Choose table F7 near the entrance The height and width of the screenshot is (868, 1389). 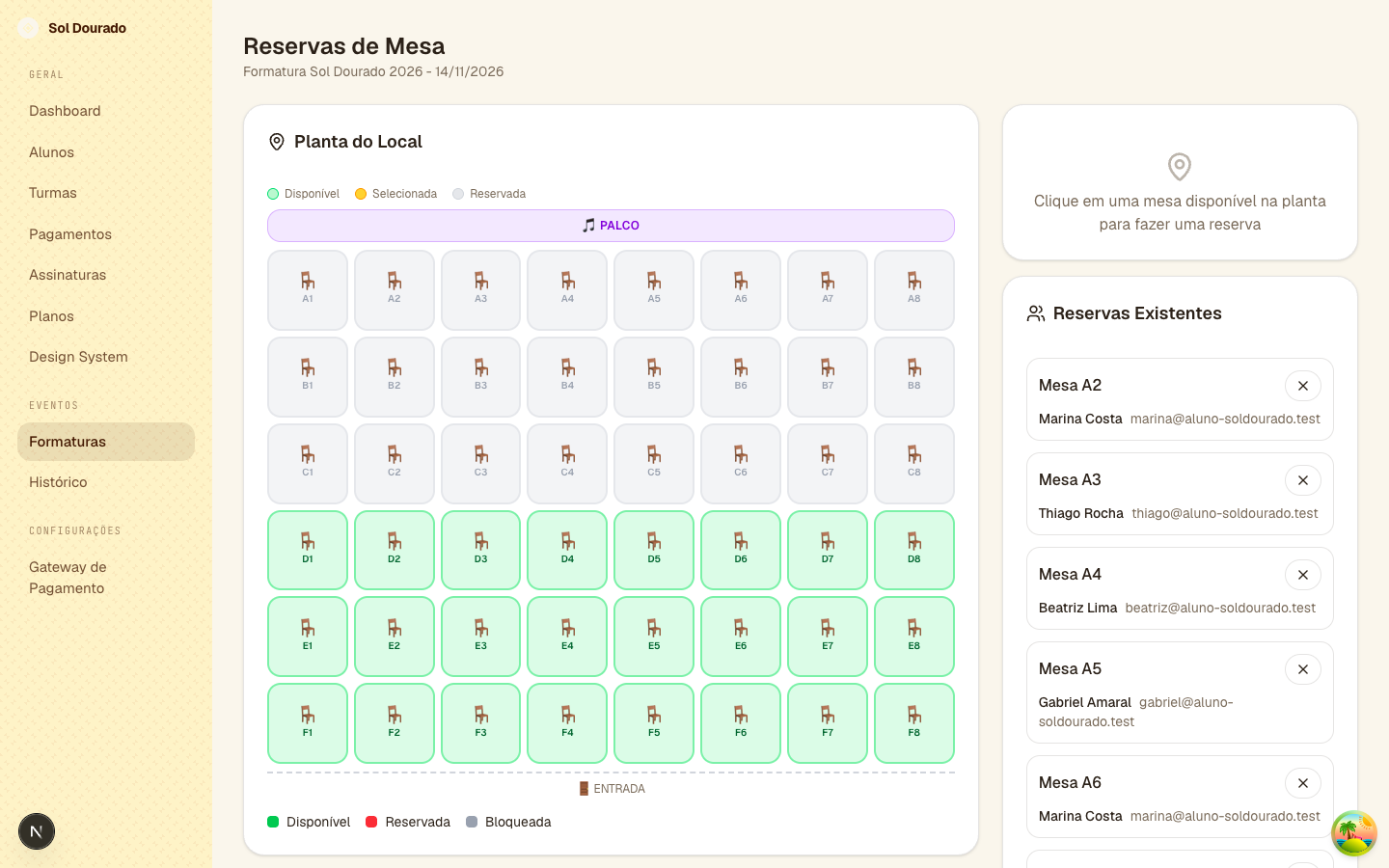(828, 723)
